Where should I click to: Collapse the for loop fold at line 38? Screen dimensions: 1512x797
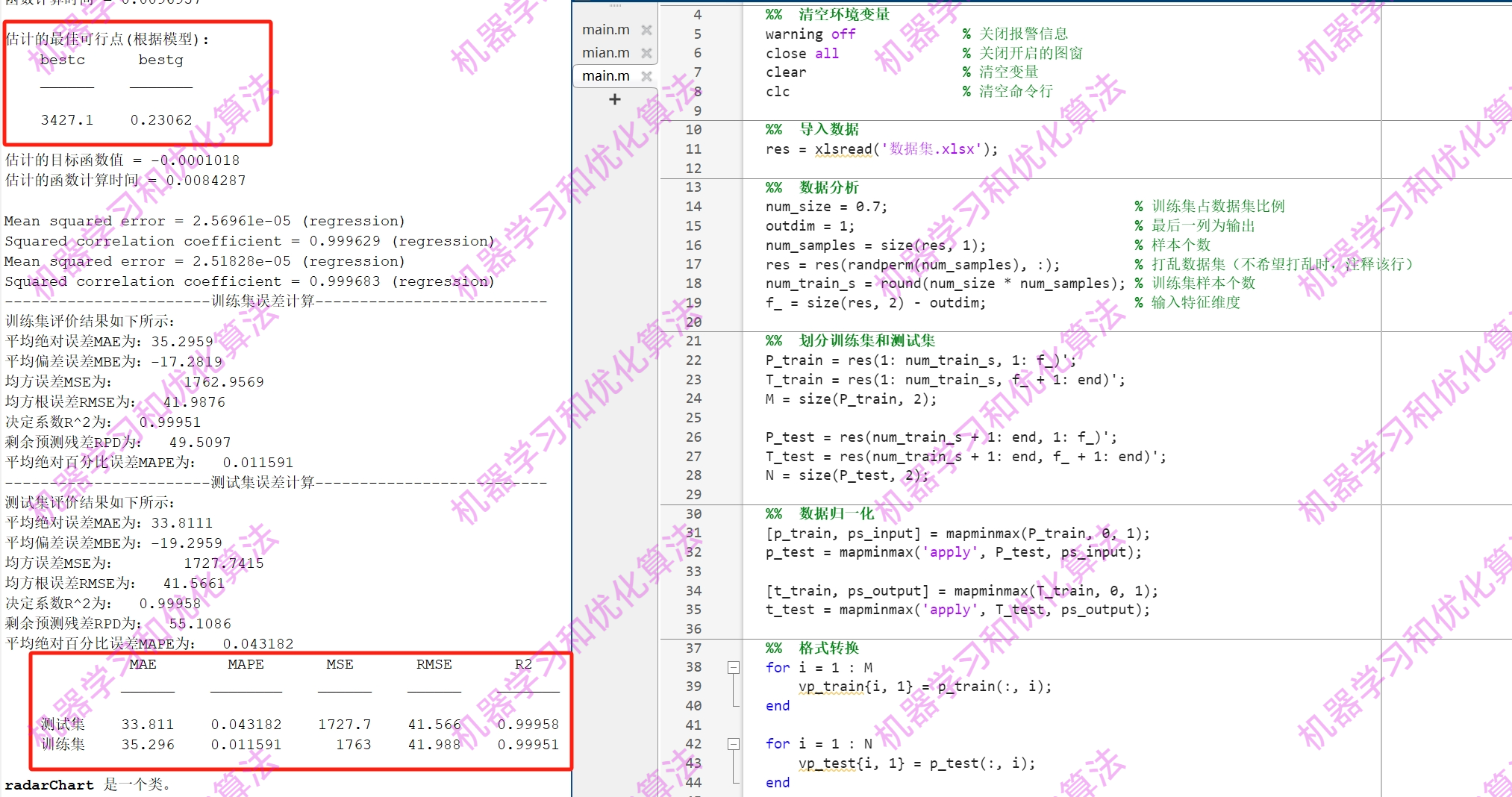click(734, 667)
